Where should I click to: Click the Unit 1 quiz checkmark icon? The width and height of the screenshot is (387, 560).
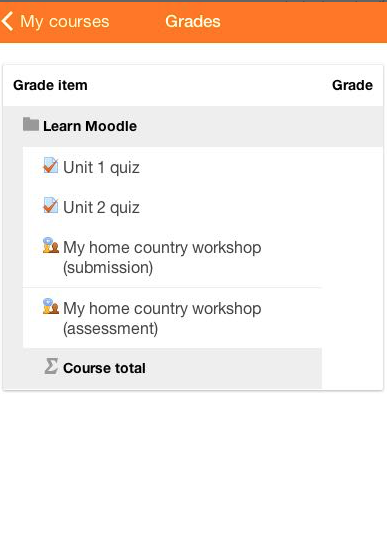50,165
